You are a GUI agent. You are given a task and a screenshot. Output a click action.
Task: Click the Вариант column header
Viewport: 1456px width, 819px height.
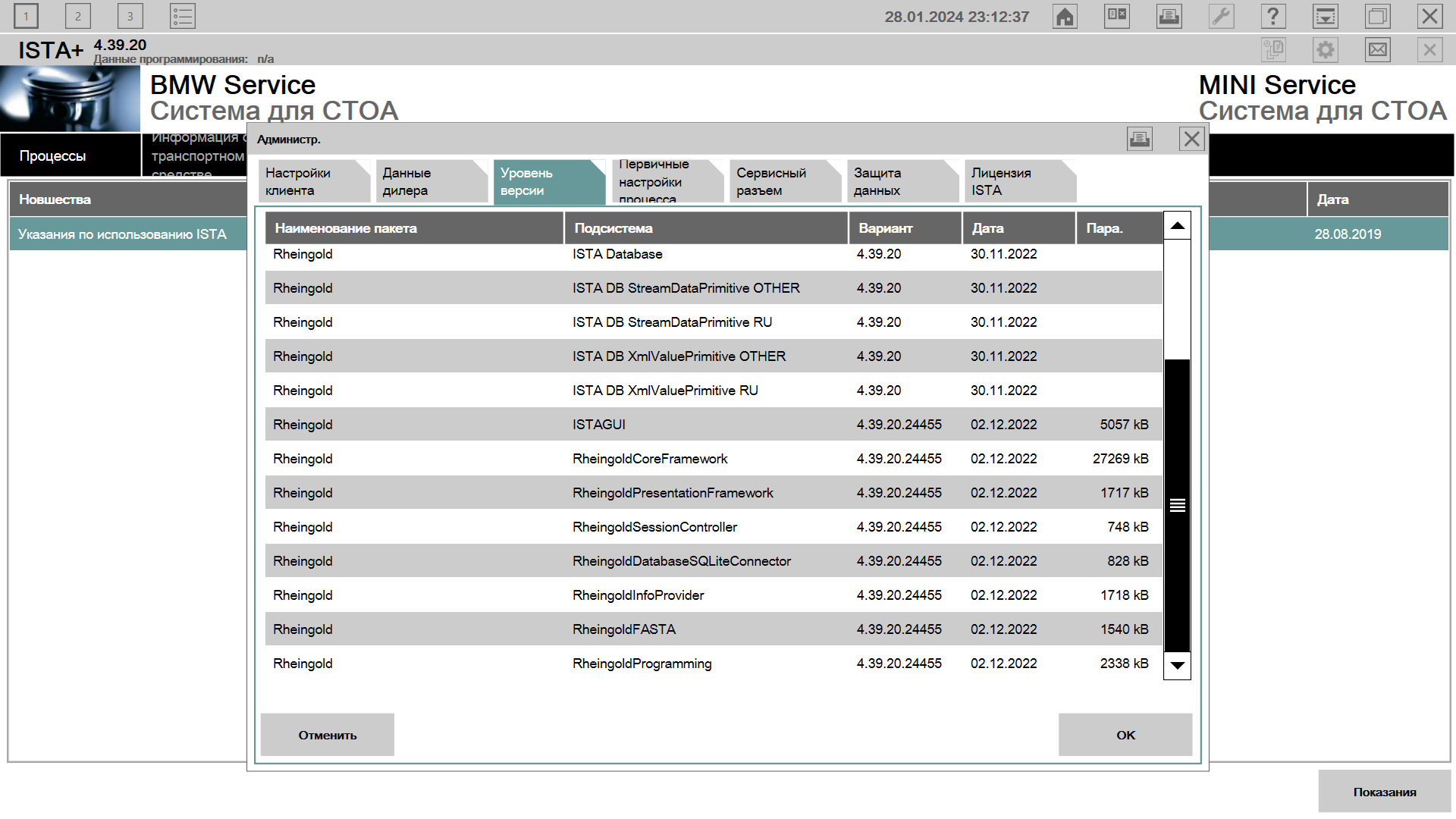905,228
